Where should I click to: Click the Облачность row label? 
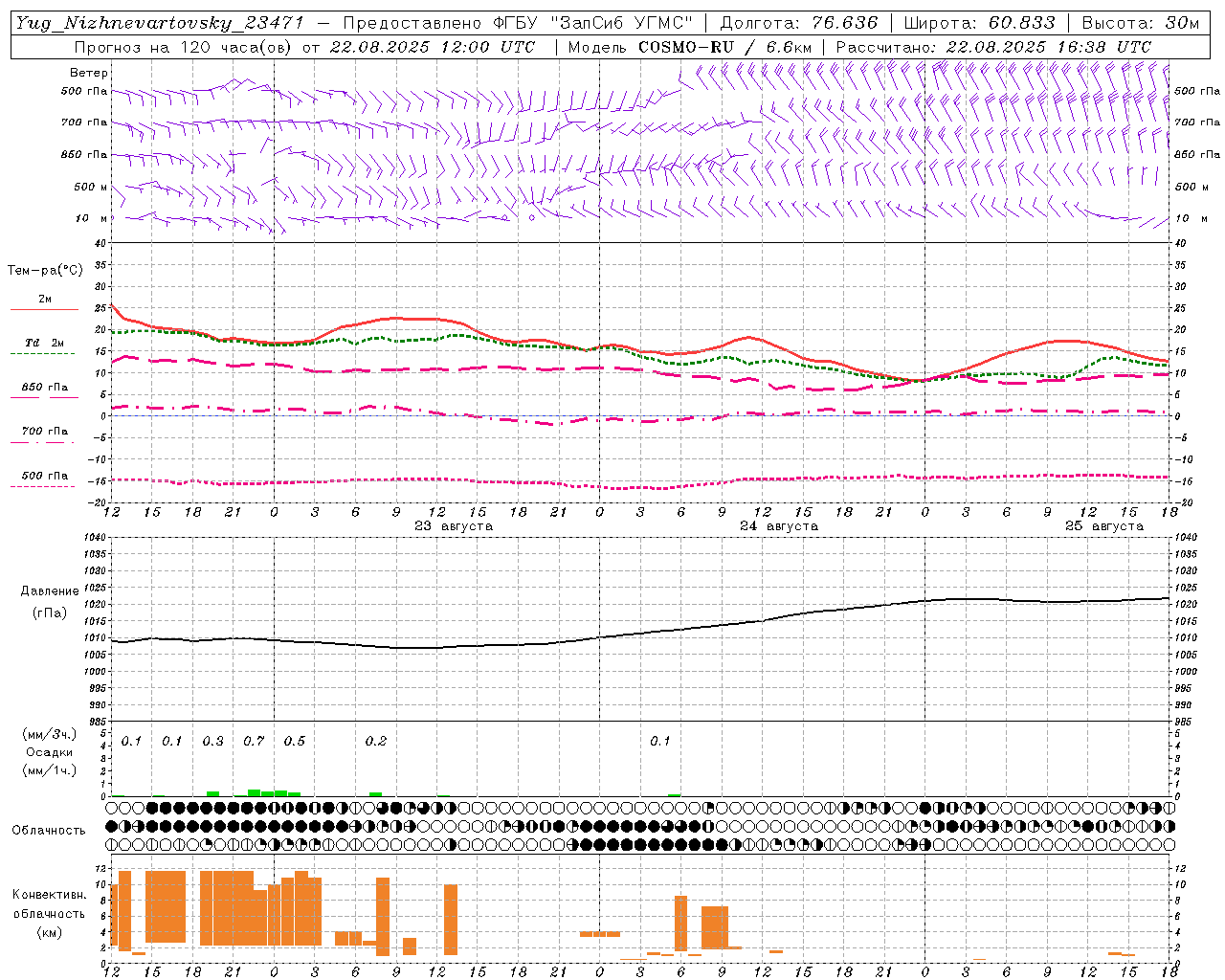point(49,831)
